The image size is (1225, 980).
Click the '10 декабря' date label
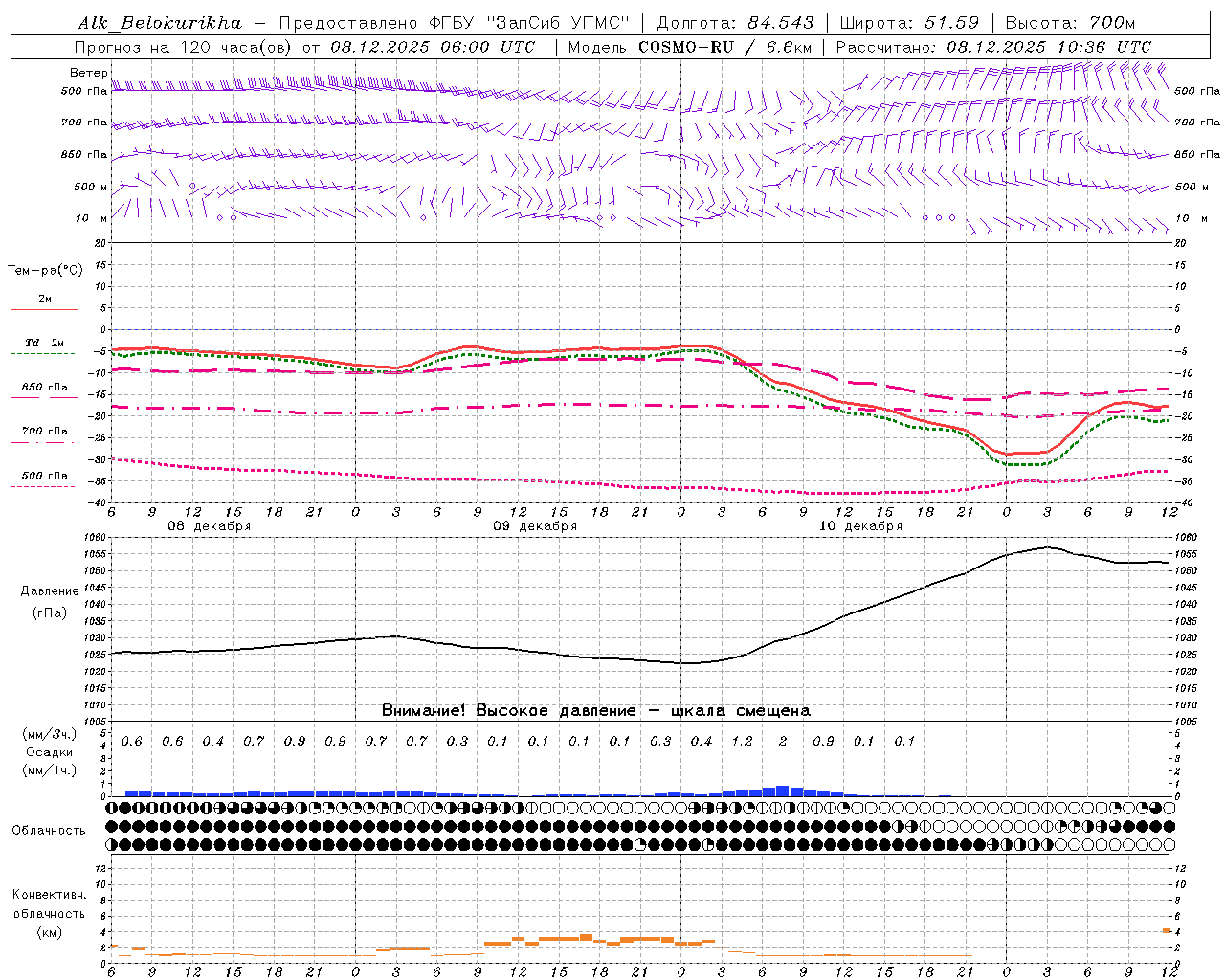coord(860,526)
